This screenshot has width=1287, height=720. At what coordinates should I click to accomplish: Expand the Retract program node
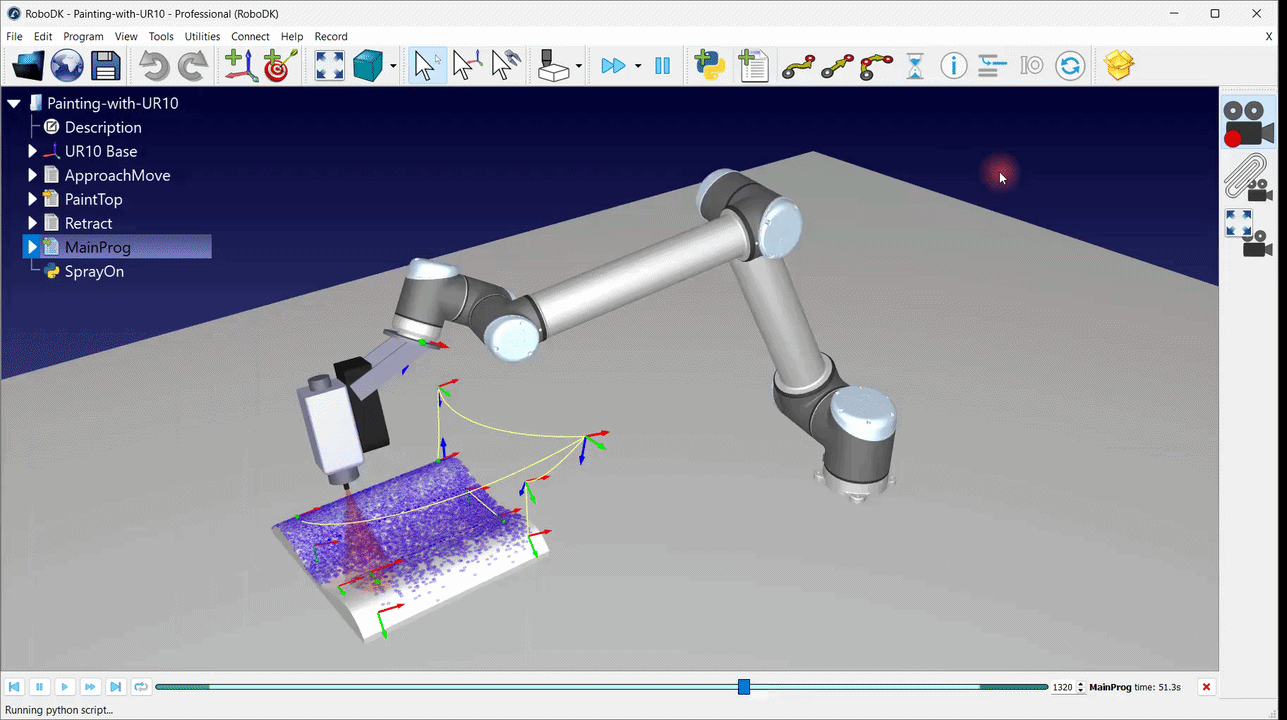pyautogui.click(x=32, y=223)
